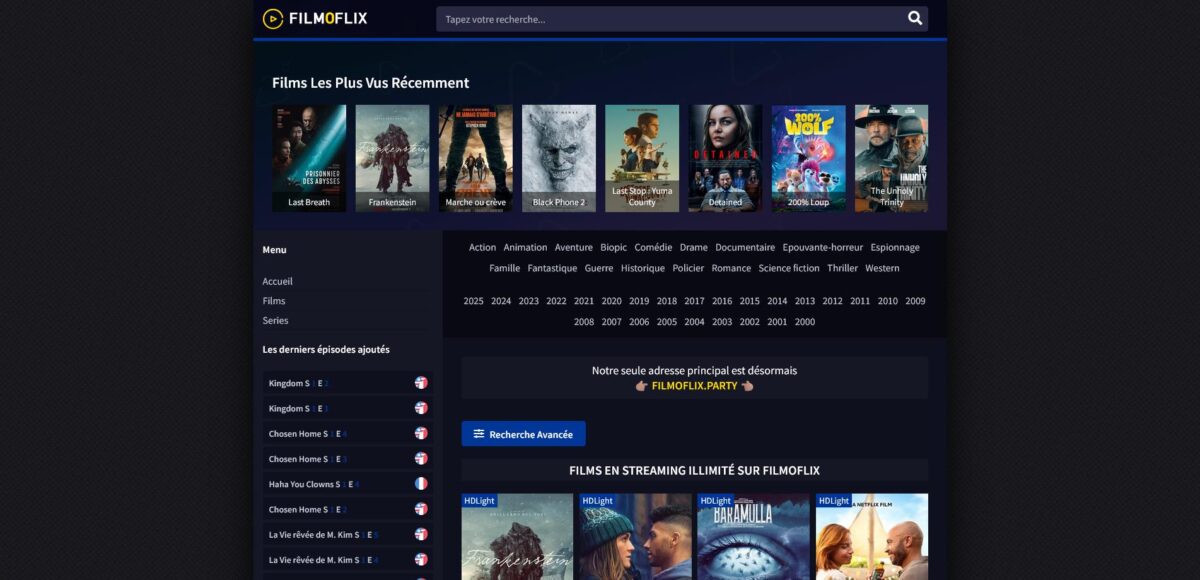
Task: Follow the FILMOFLIX.PARTY address link
Action: (x=694, y=385)
